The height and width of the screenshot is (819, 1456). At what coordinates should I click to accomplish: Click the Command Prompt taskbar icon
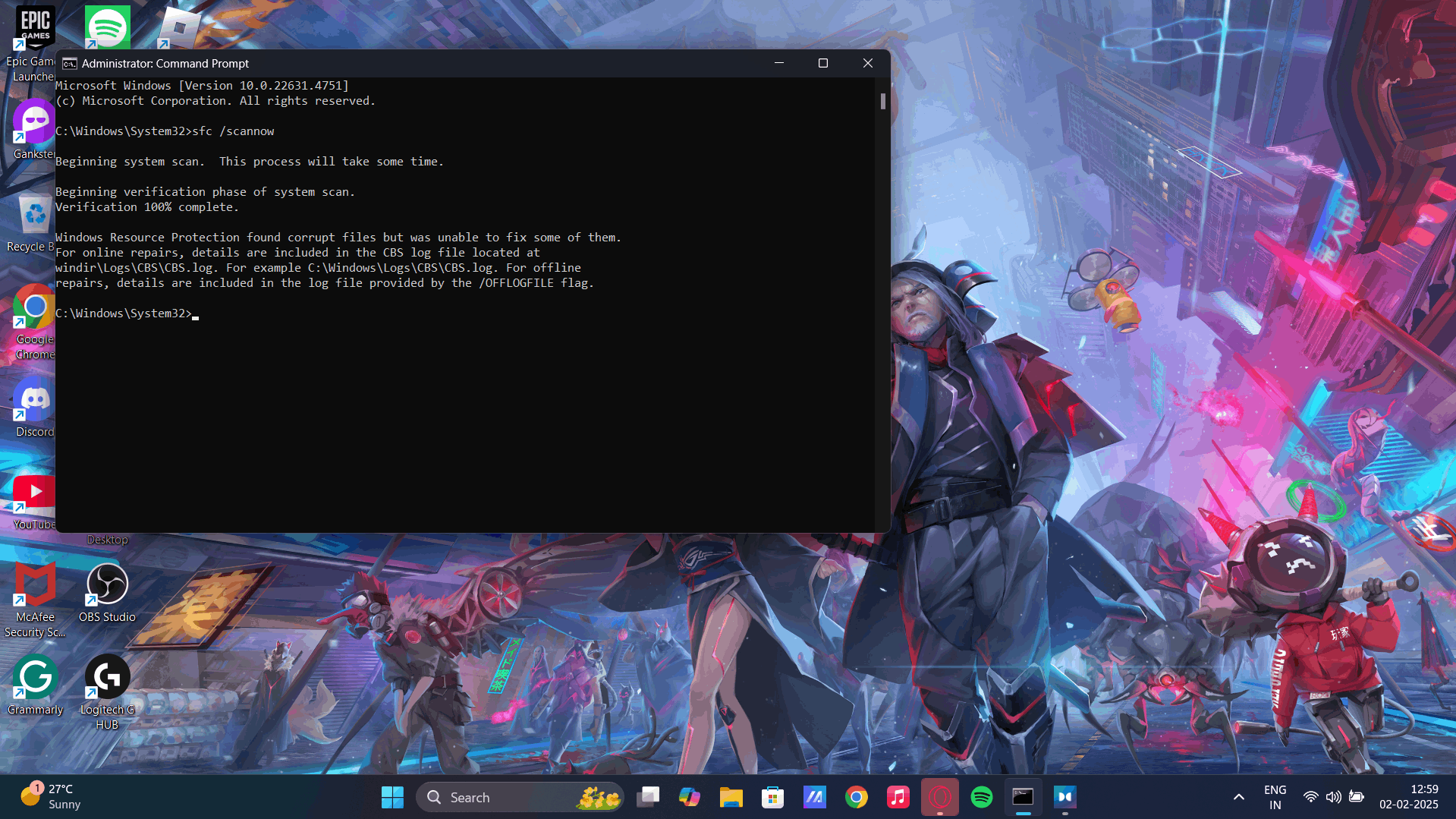pyautogui.click(x=1024, y=797)
